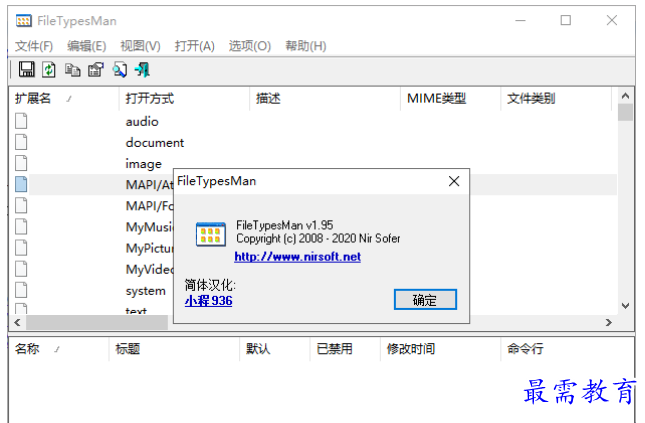Select the system row text
The image size is (645, 423).
coord(145,291)
